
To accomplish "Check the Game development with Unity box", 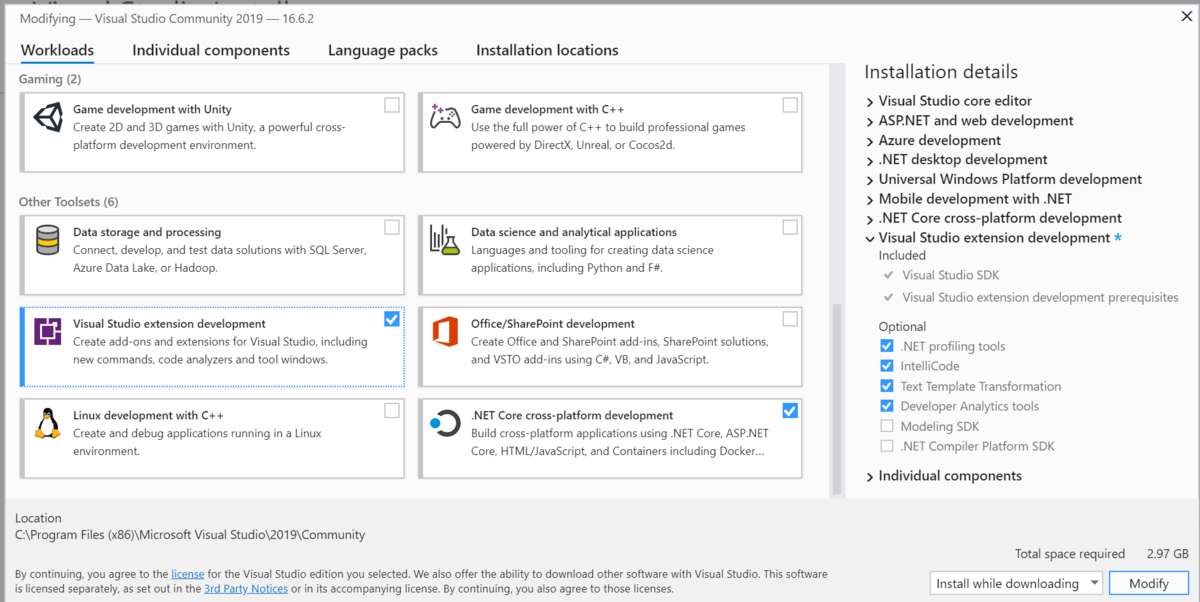I will (392, 105).
